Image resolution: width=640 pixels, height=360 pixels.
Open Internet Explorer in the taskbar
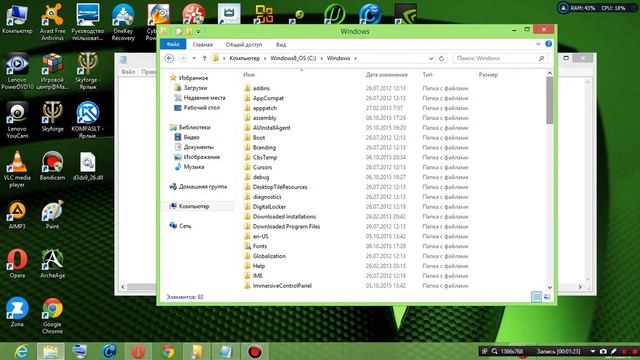coord(21,351)
